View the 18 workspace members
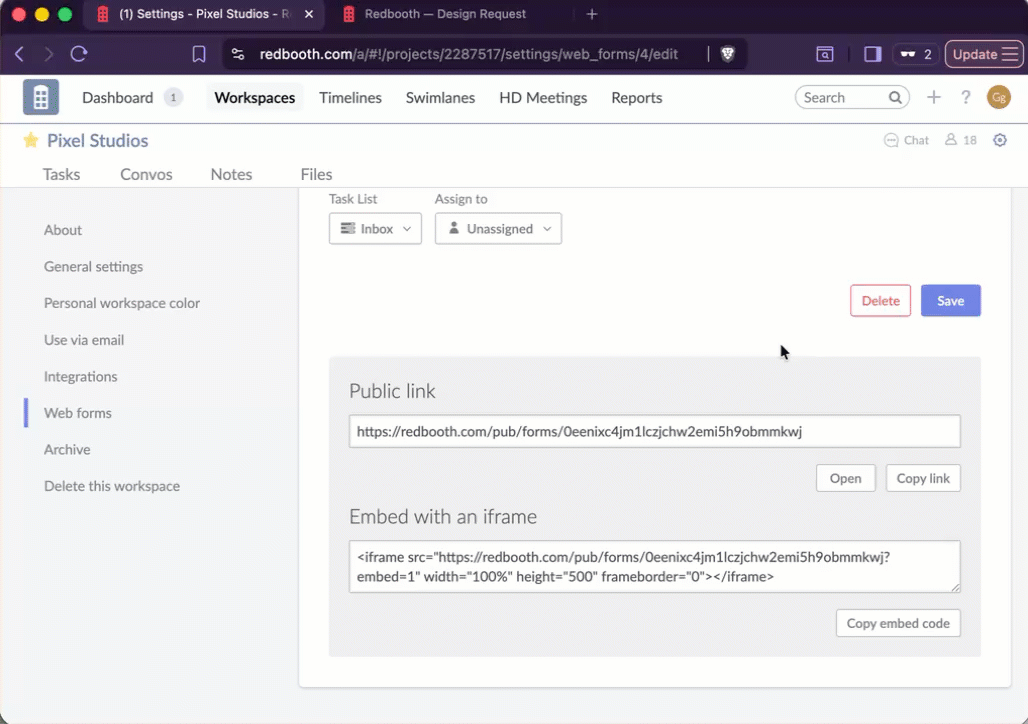Screen dimensions: 1028x724 (960, 140)
